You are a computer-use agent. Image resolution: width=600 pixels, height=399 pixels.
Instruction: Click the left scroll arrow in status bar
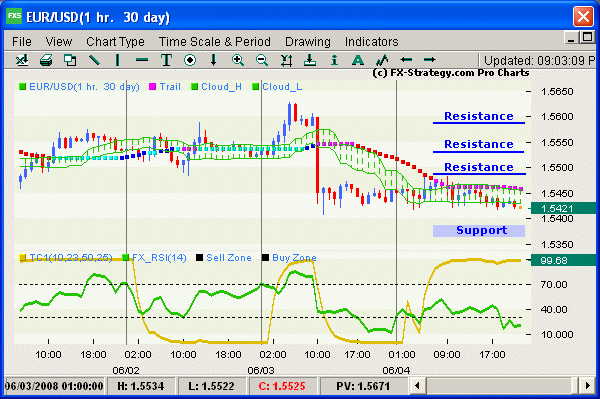tap(417, 385)
